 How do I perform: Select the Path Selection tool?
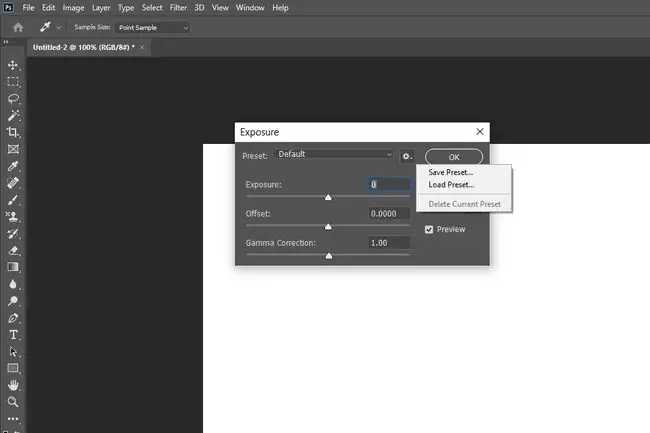tap(13, 351)
